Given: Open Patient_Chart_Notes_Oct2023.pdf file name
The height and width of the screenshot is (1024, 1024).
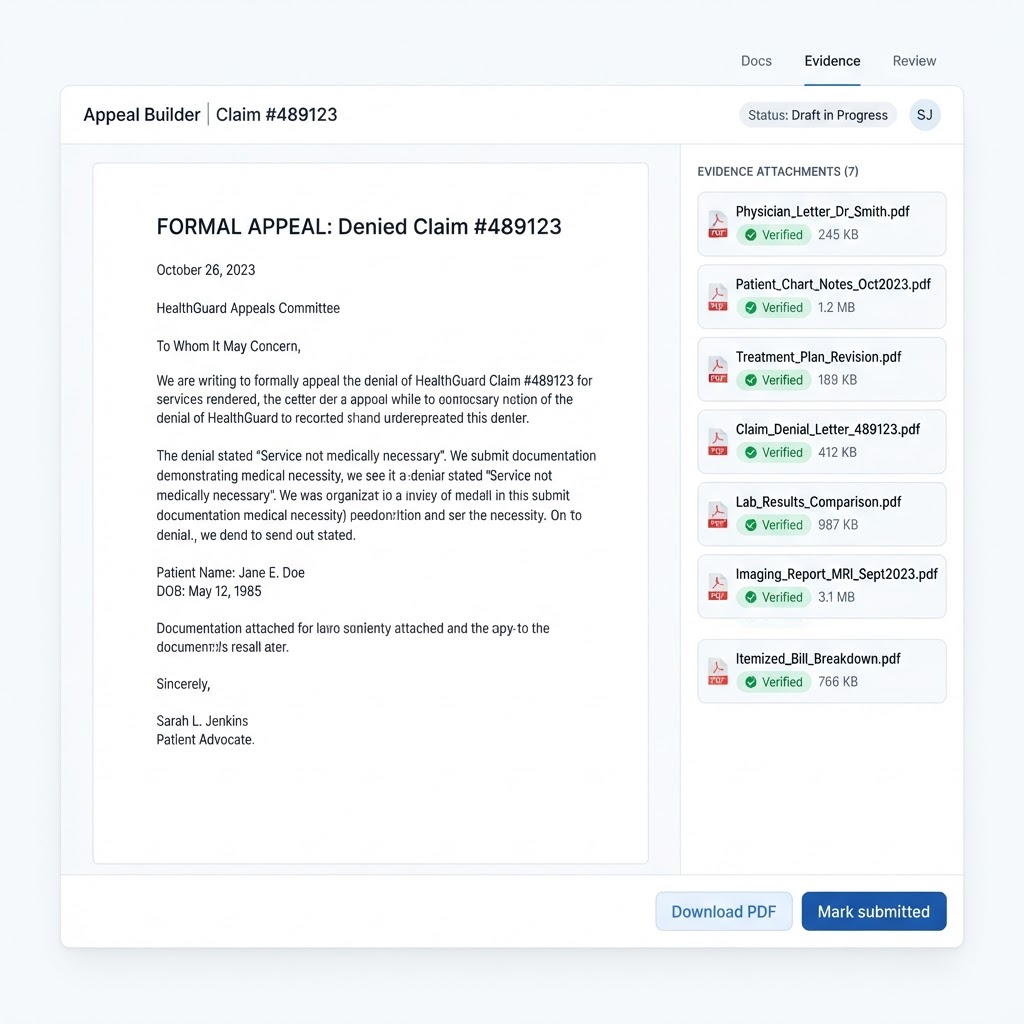Looking at the screenshot, I should tap(833, 284).
